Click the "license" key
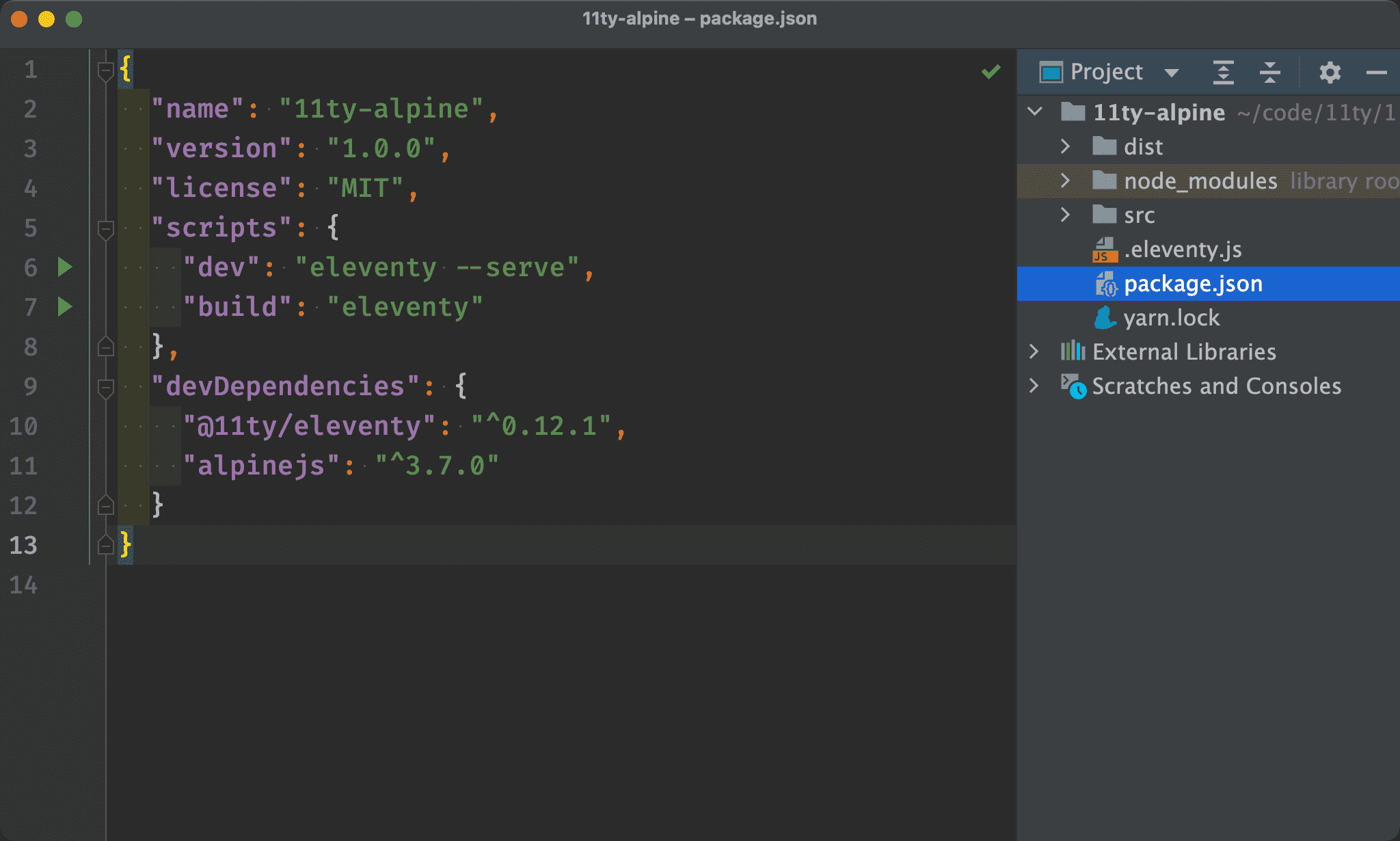The height and width of the screenshot is (841, 1400). coord(221,188)
